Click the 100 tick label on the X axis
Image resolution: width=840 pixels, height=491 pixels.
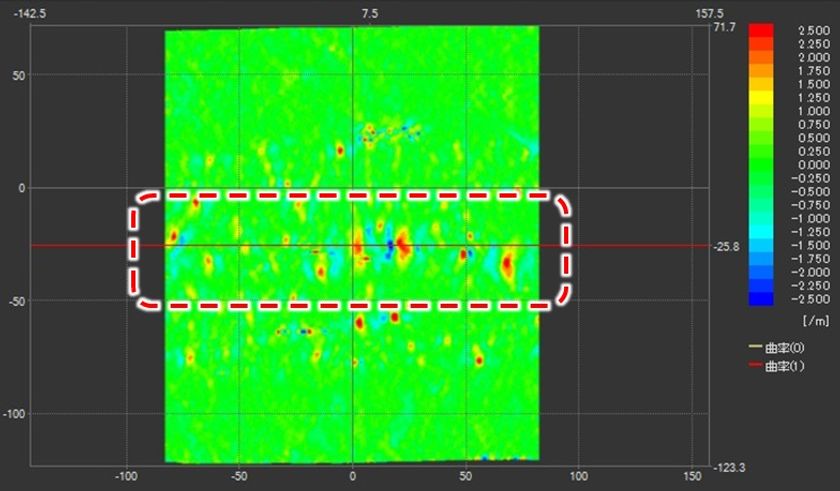(579, 475)
